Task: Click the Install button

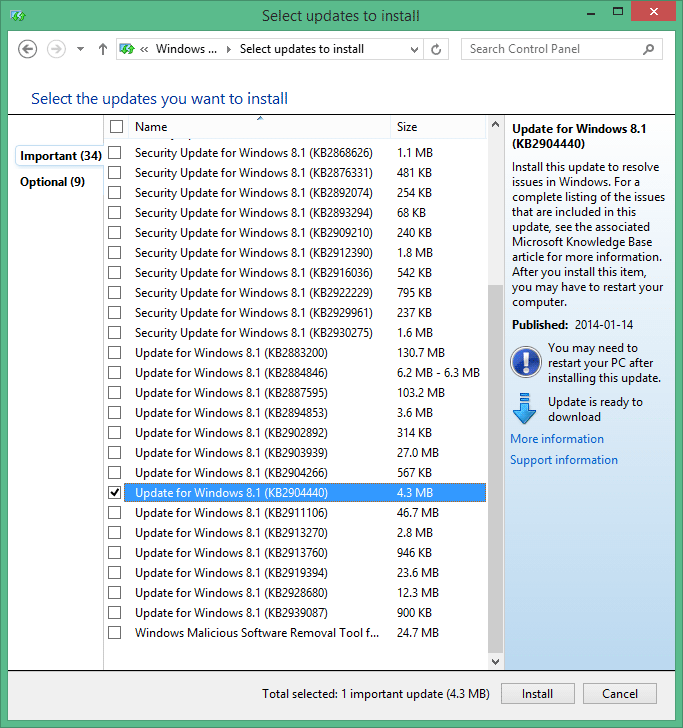Action: 538,694
